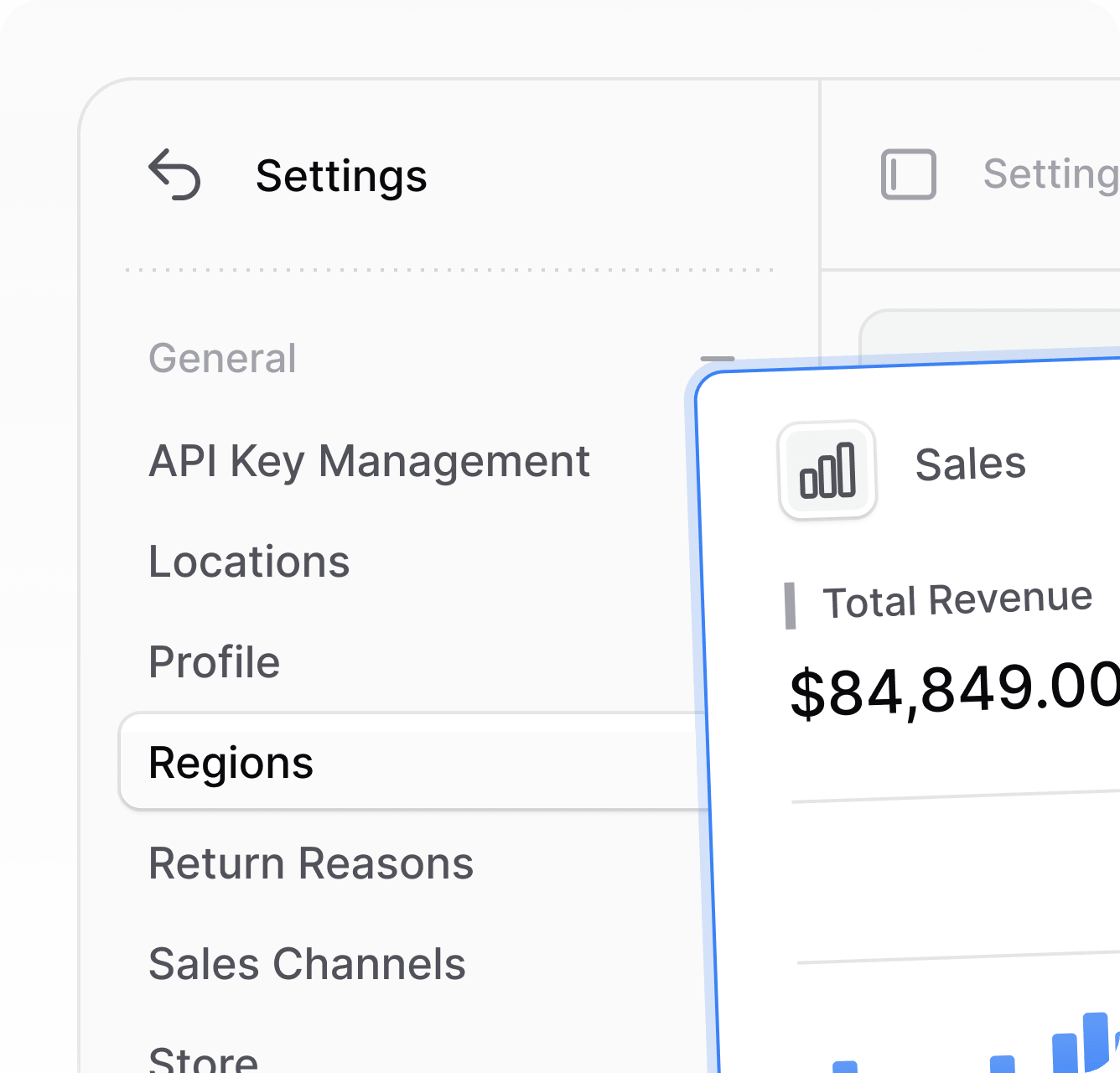Click the General section label
The height and width of the screenshot is (1073, 1120).
(x=222, y=359)
